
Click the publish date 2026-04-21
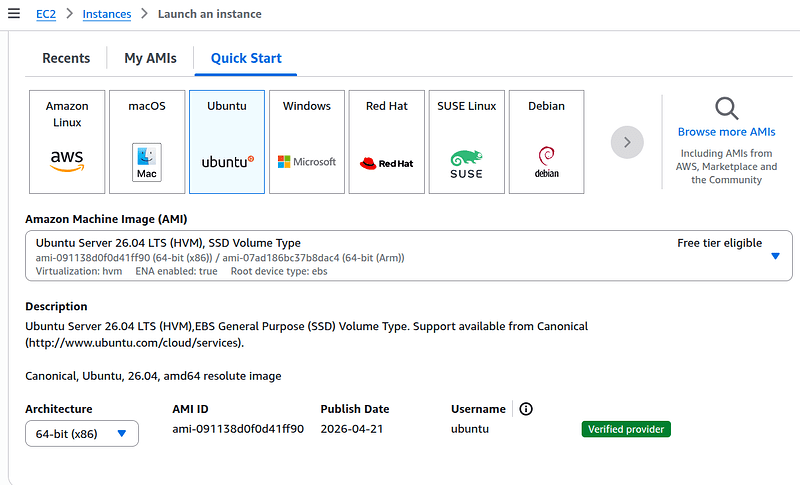pos(352,429)
